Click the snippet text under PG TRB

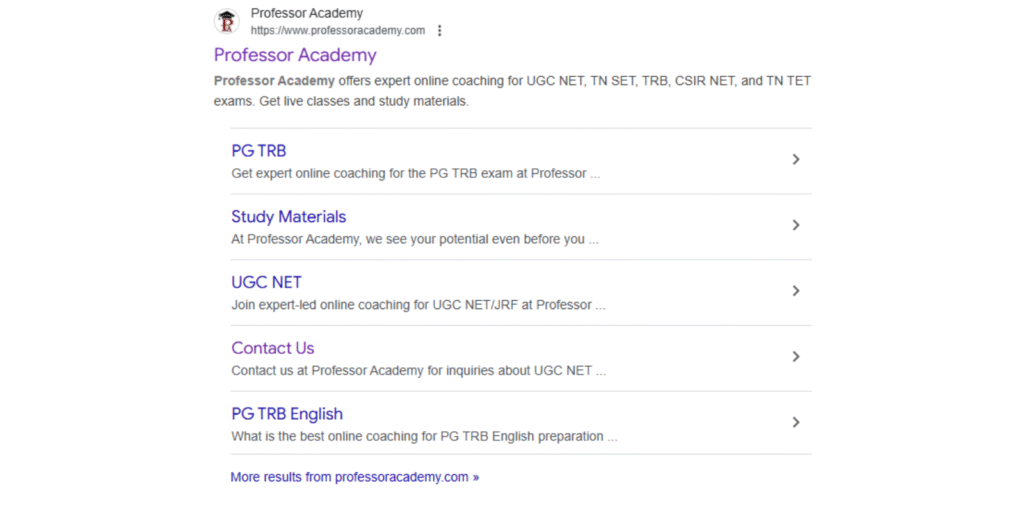click(415, 173)
